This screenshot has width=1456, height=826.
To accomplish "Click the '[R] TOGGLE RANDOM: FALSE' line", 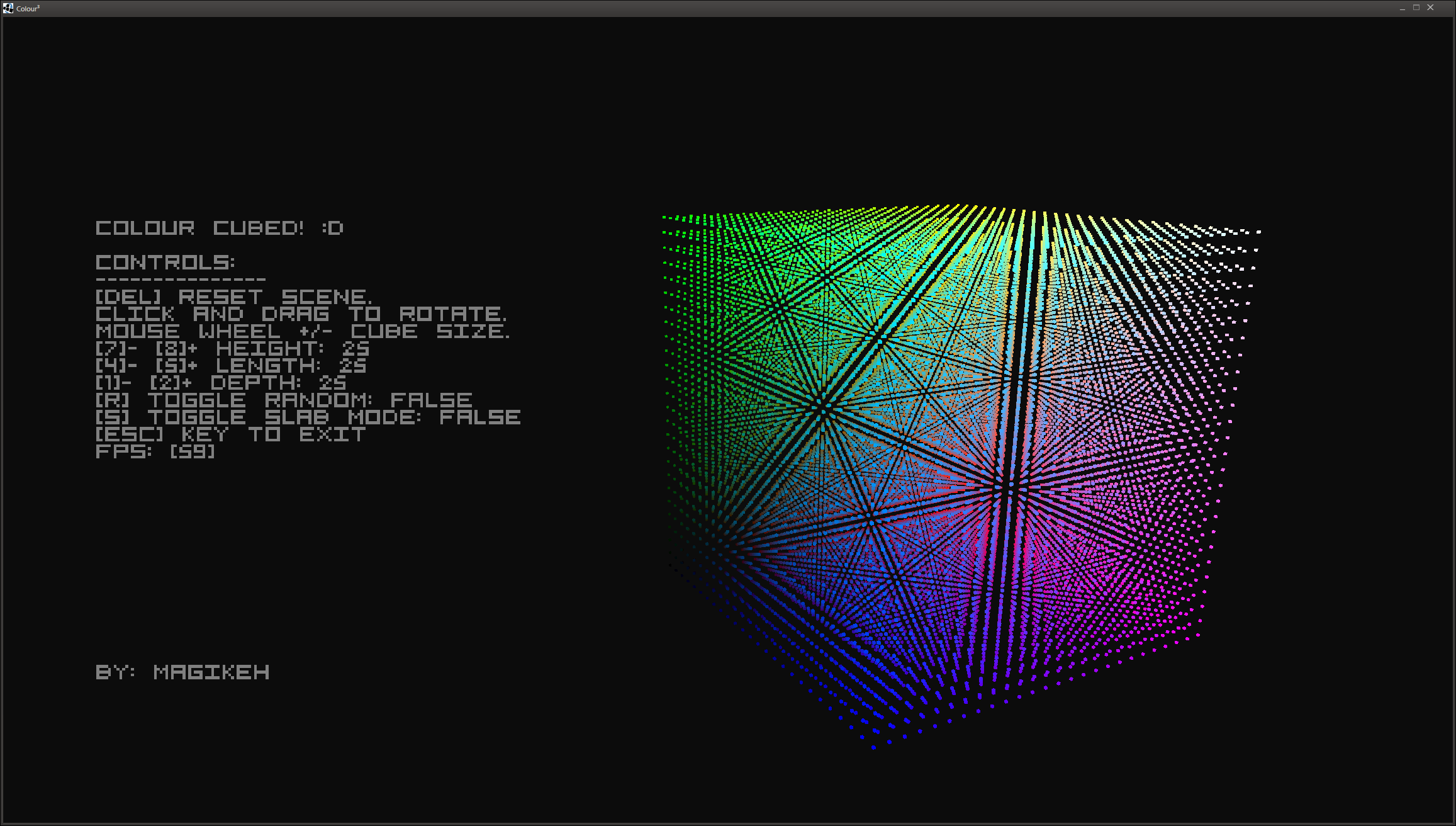I will click(283, 400).
